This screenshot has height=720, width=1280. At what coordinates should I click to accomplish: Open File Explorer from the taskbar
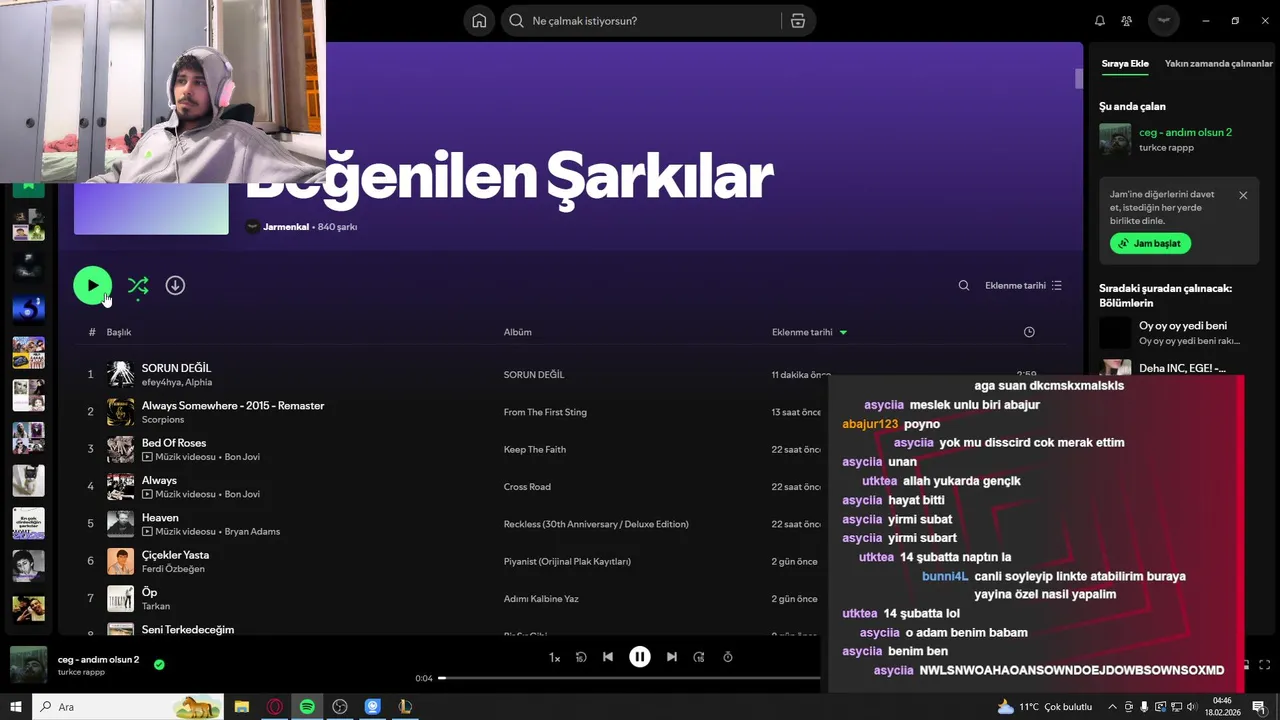(x=242, y=707)
